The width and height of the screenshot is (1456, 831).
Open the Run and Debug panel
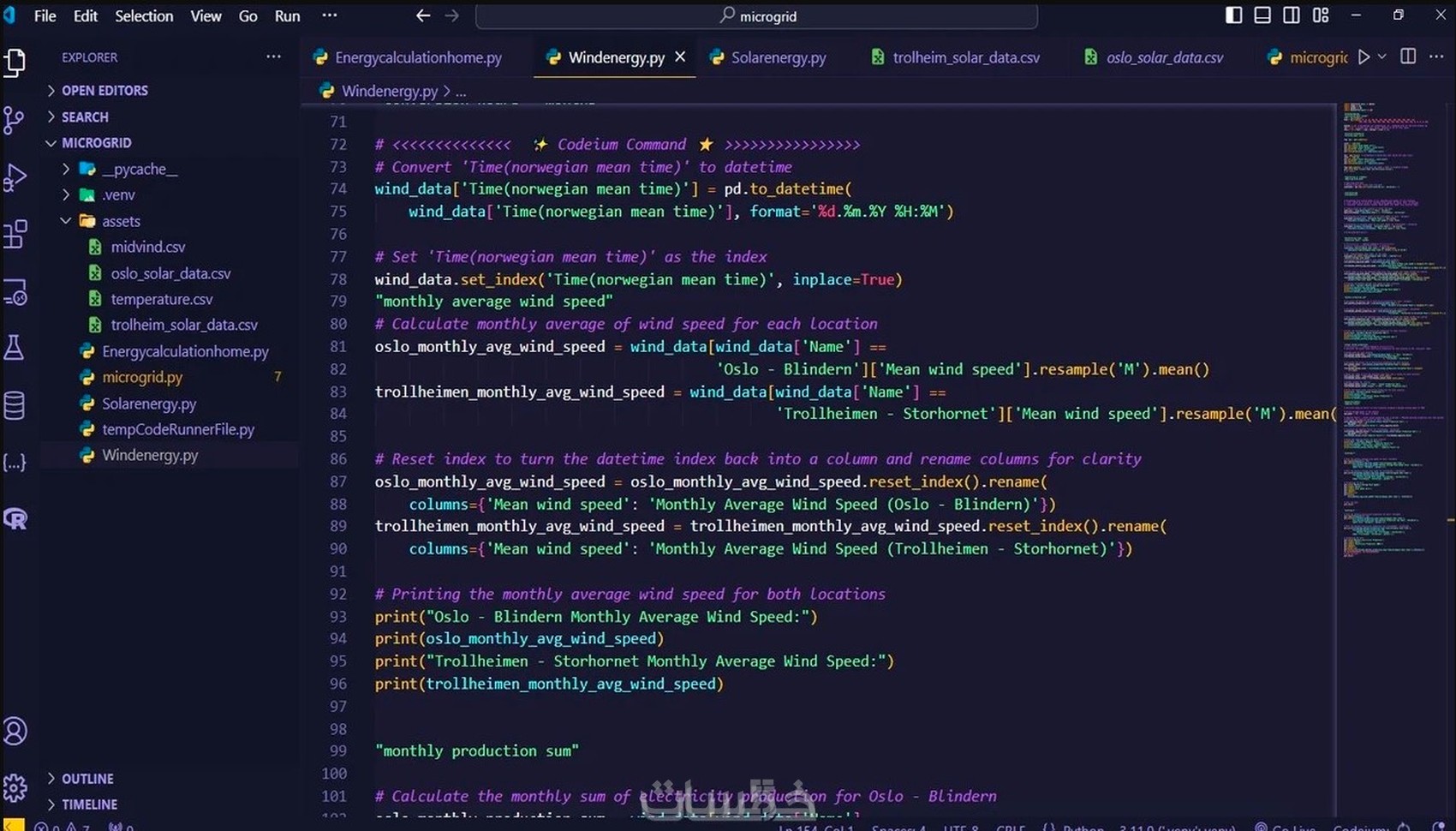pyautogui.click(x=15, y=176)
